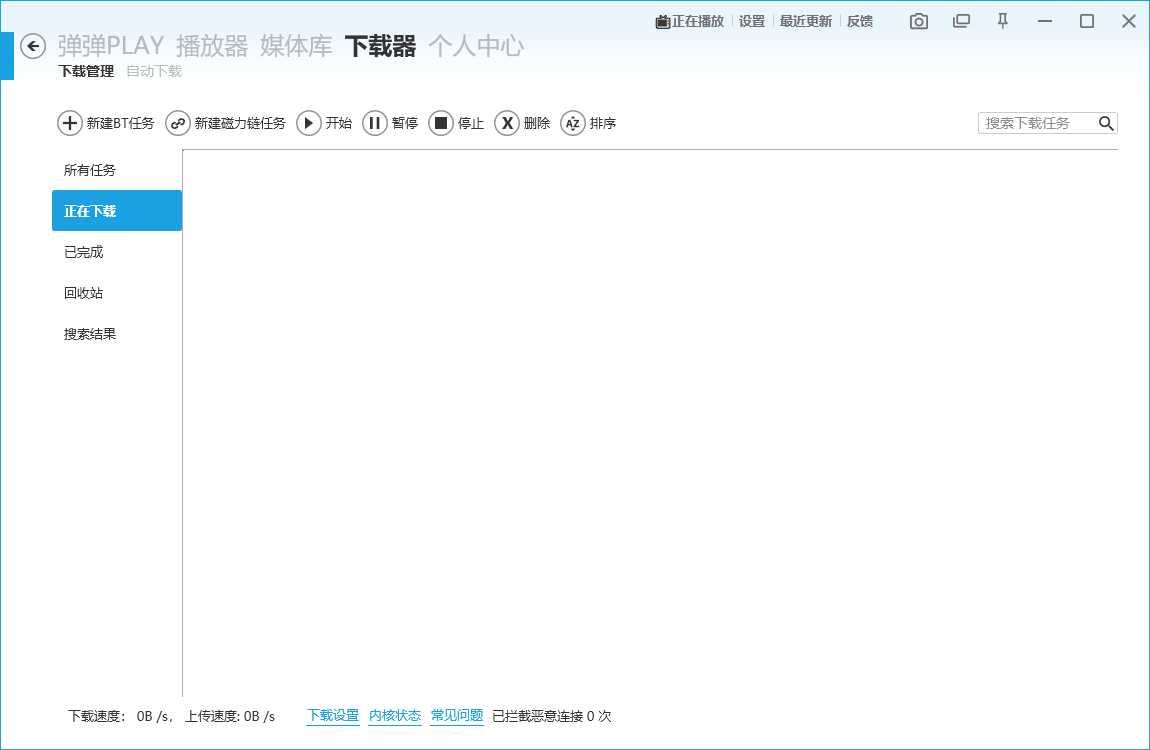Open 最近更新 in top bar
The width and height of the screenshot is (1150, 750).
[x=805, y=21]
